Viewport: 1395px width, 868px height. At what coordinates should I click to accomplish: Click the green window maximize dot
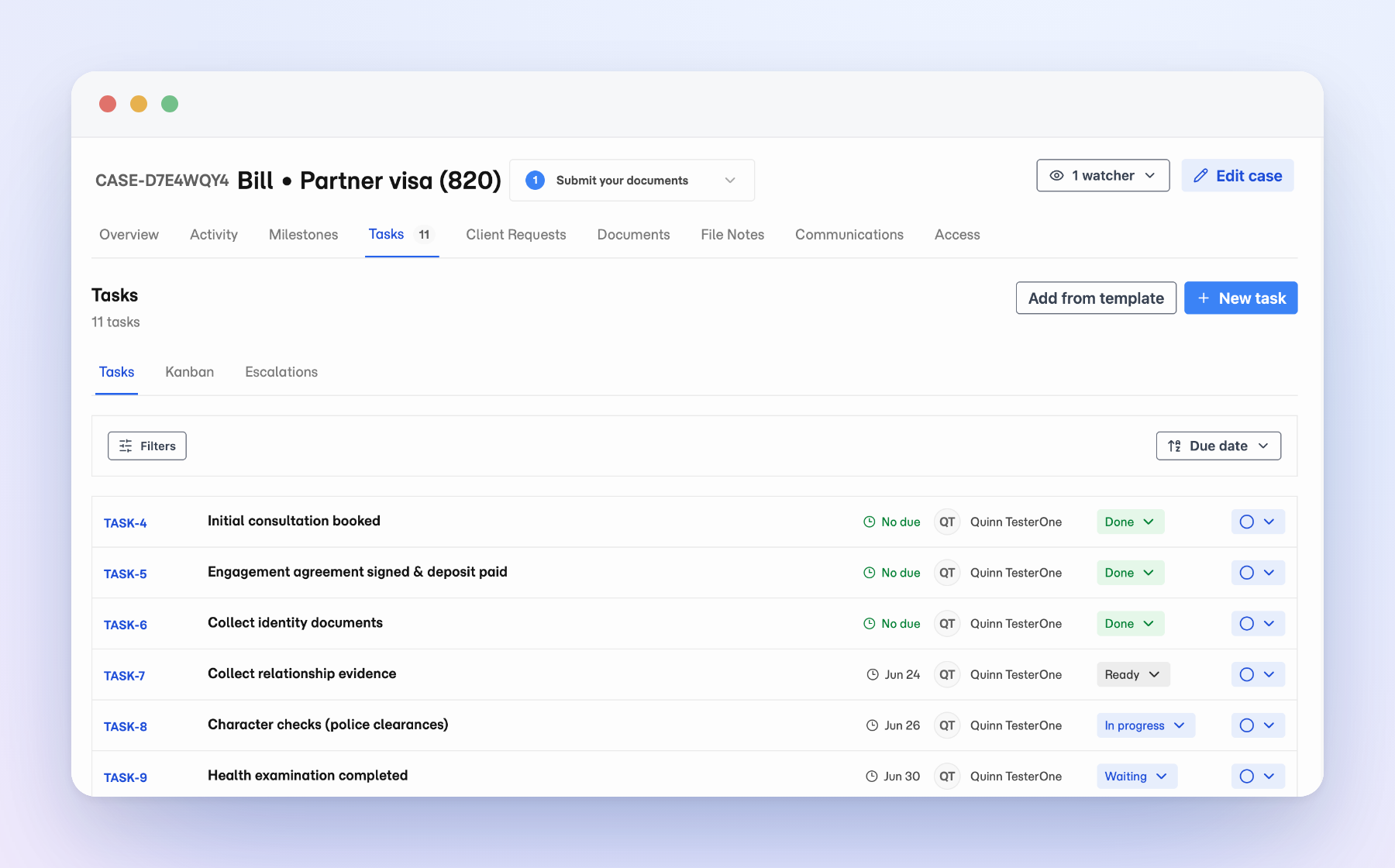coord(170,104)
